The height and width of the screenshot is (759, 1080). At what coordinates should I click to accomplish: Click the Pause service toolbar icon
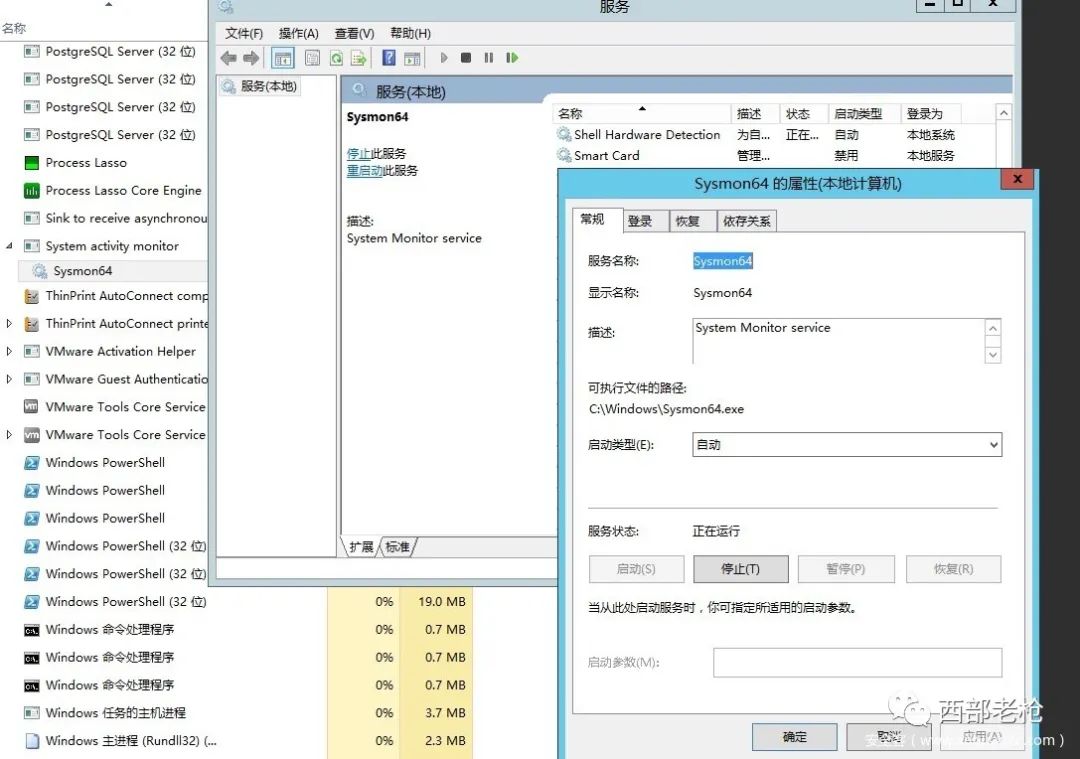point(488,58)
